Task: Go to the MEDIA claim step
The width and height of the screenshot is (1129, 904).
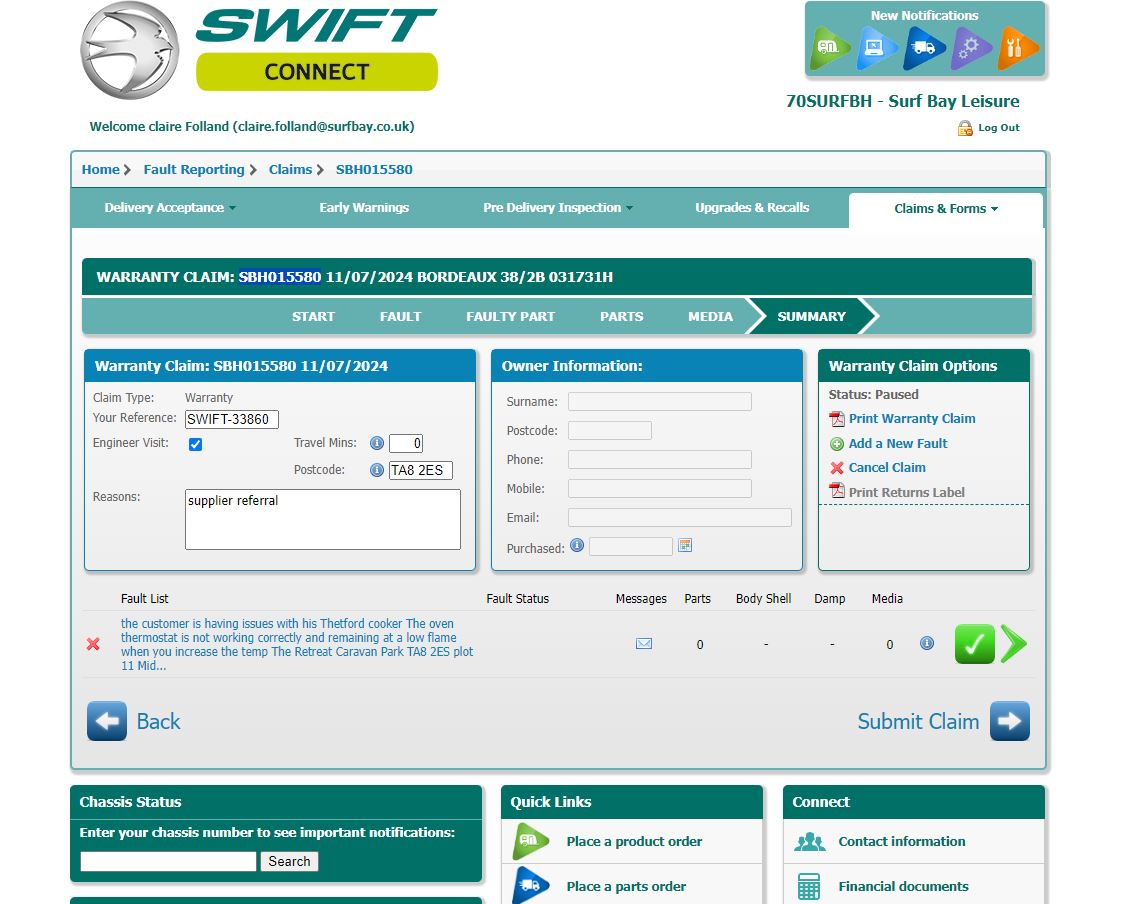Action: click(710, 317)
